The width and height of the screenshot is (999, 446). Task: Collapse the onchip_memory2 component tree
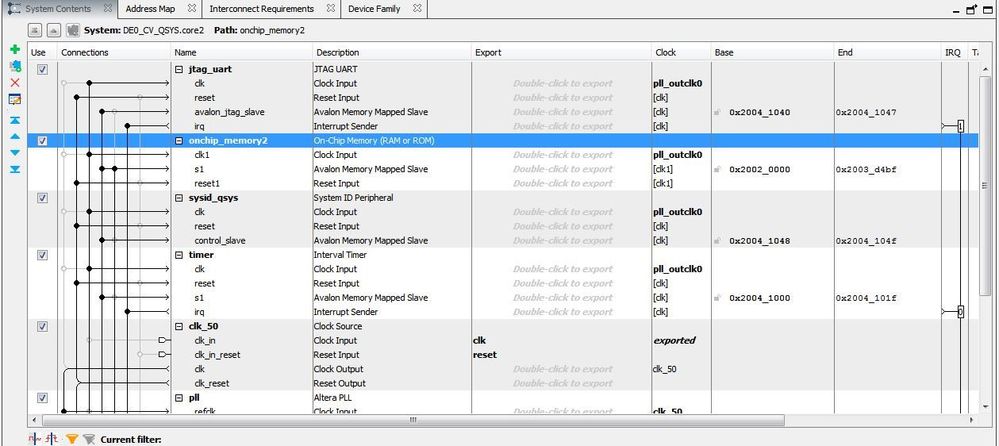(179, 141)
